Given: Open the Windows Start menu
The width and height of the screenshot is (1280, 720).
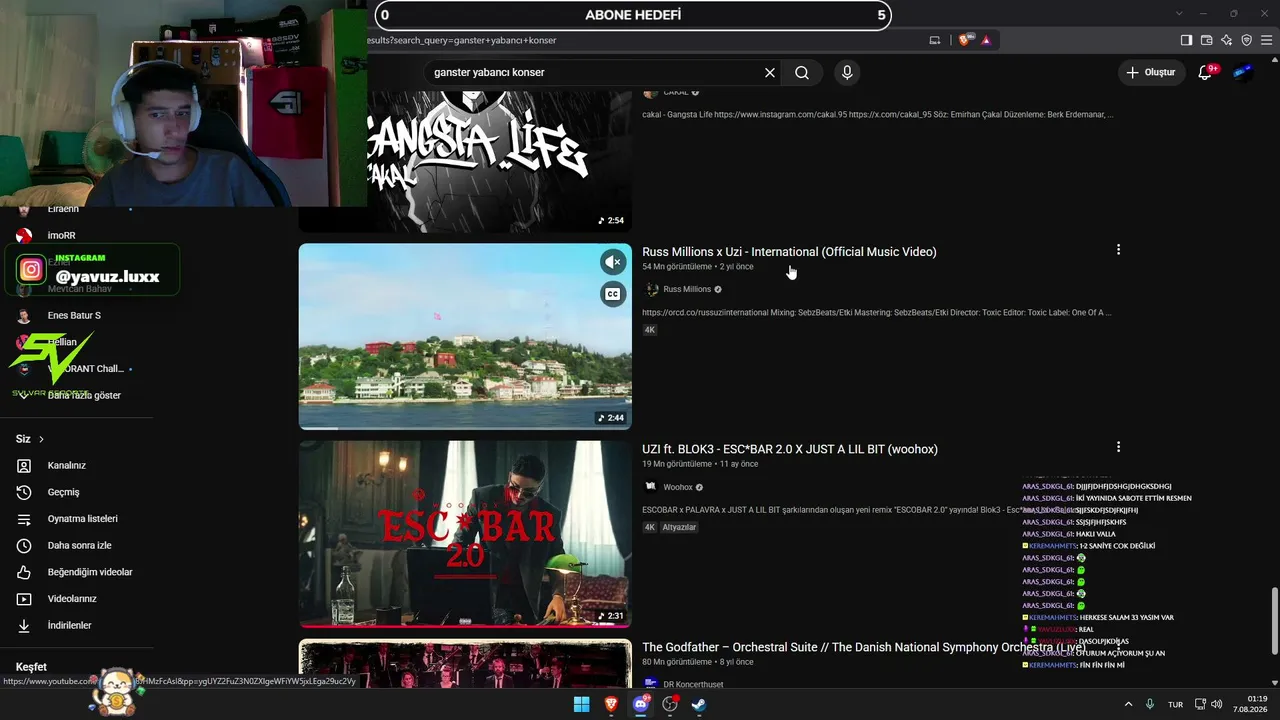Looking at the screenshot, I should [x=581, y=704].
